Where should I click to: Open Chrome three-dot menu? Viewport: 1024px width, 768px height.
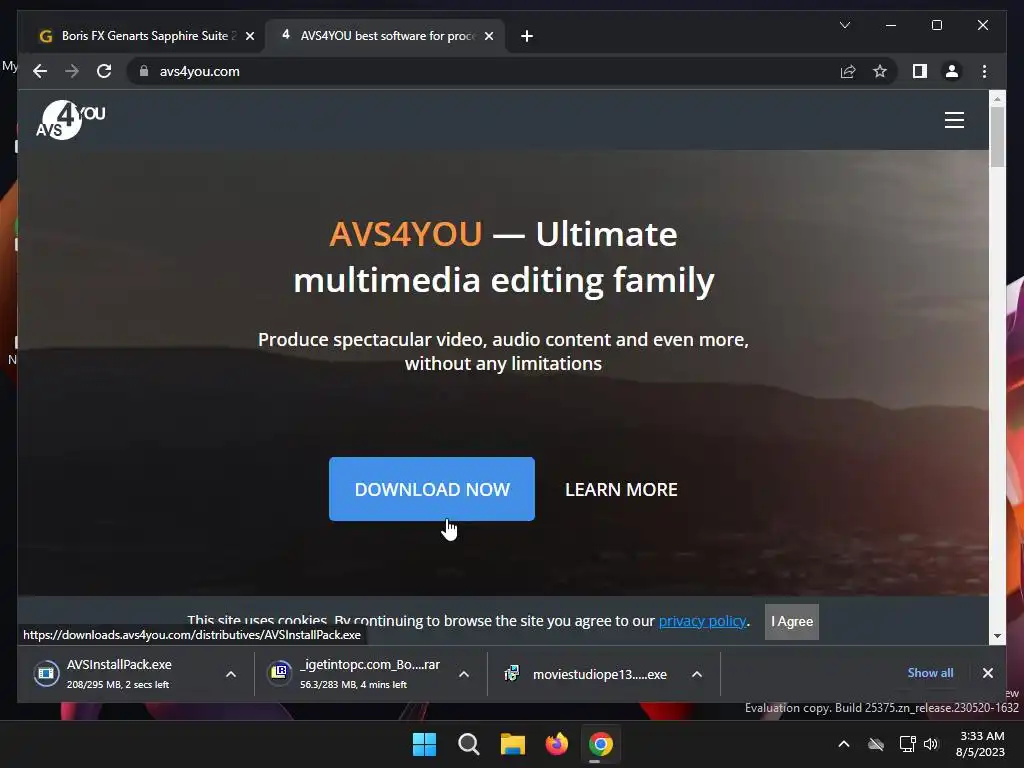click(984, 71)
